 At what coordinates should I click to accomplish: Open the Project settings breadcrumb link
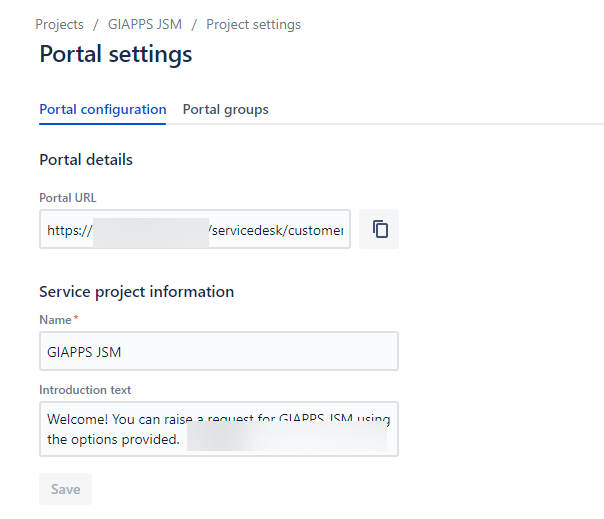point(253,24)
